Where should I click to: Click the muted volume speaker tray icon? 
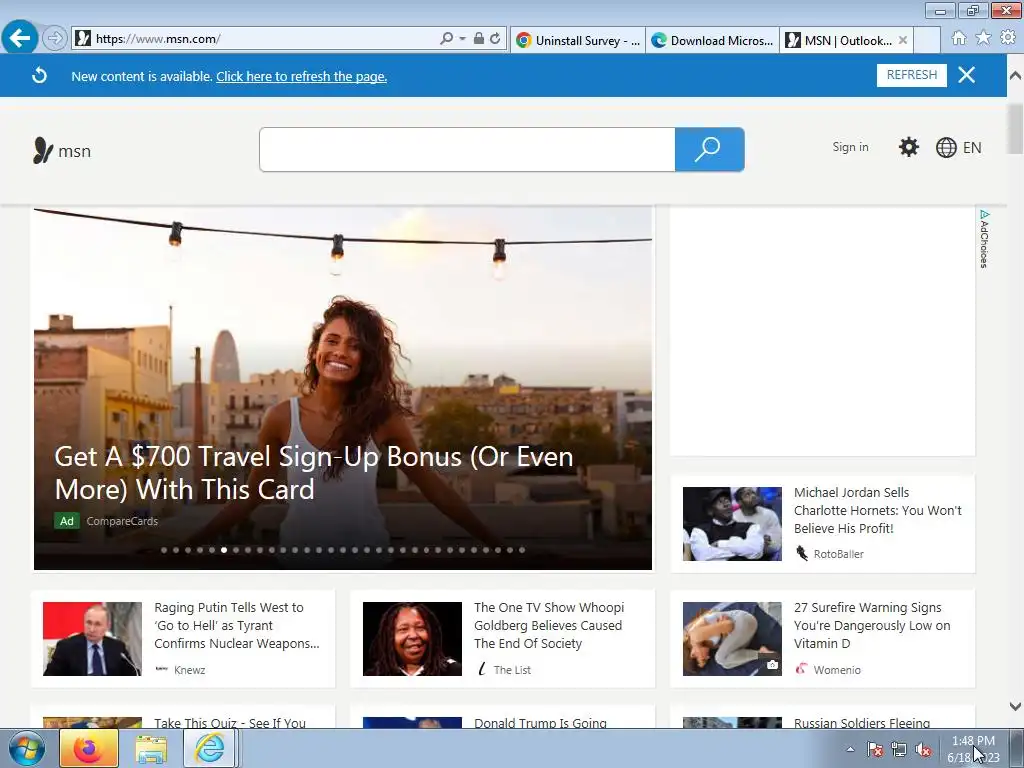(923, 749)
